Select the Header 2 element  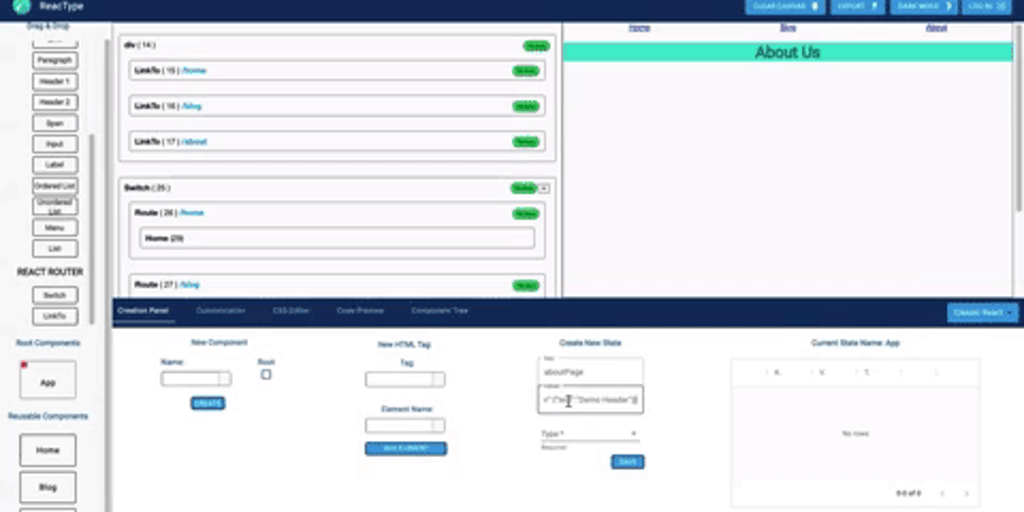tap(55, 103)
